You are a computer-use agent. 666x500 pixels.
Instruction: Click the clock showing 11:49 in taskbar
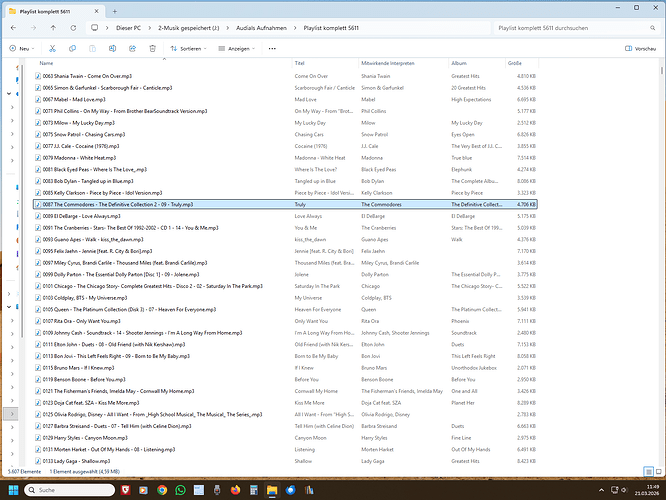coord(652,487)
